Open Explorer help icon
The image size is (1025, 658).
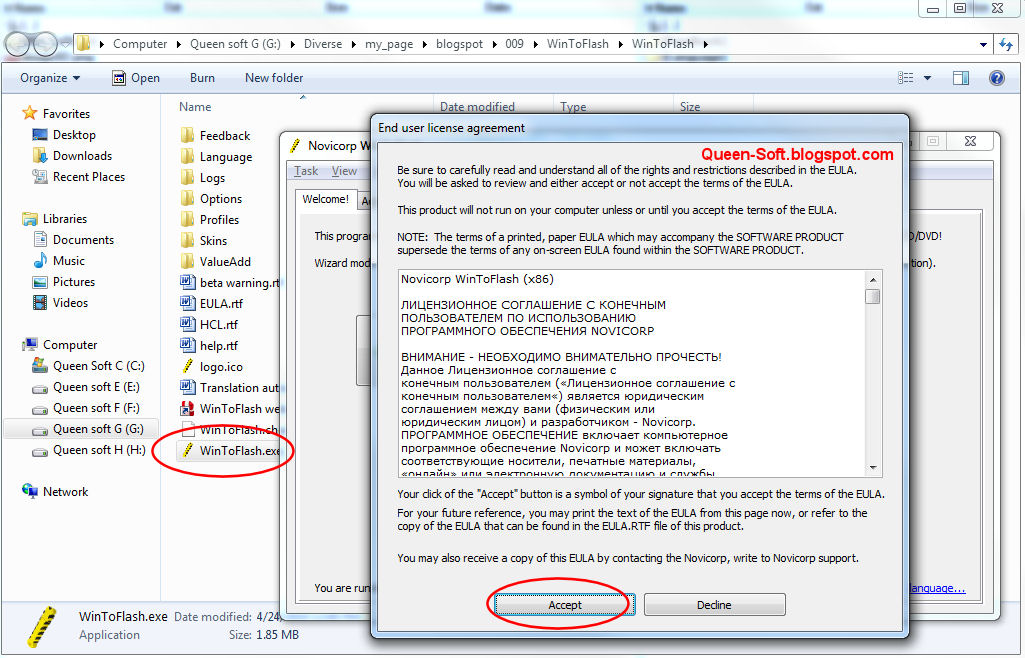point(996,78)
